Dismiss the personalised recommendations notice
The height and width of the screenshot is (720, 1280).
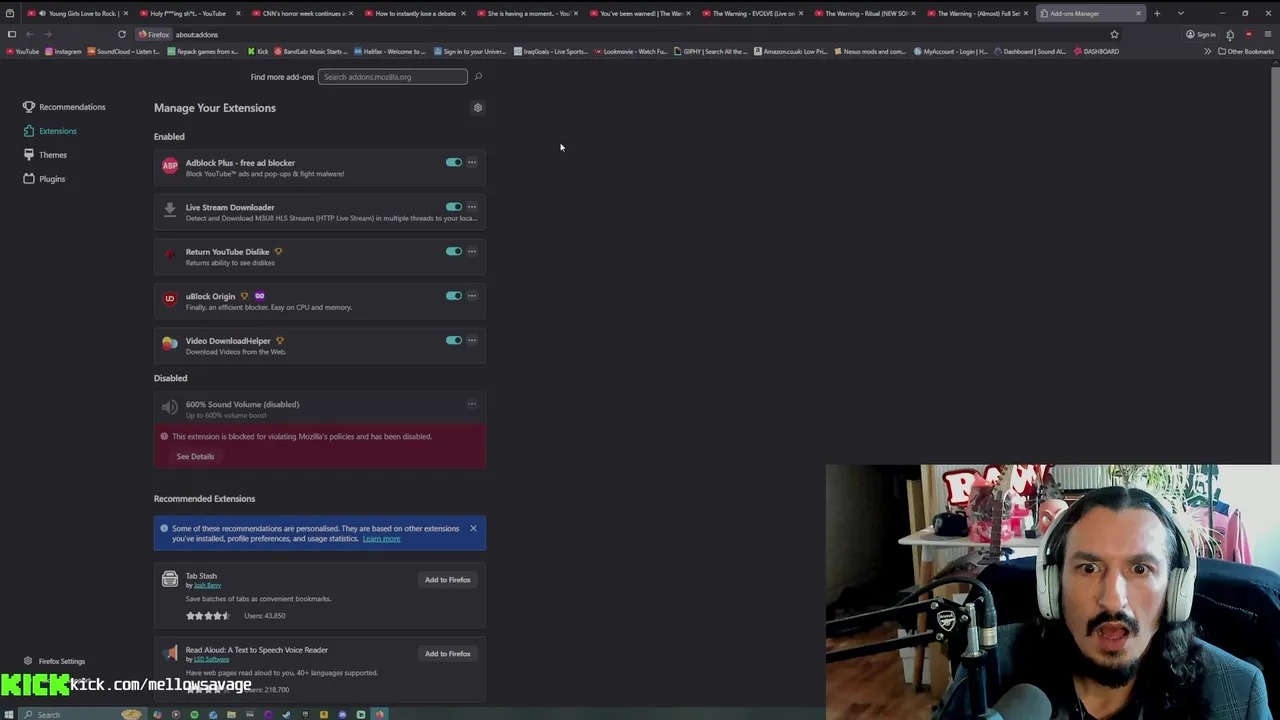[473, 528]
